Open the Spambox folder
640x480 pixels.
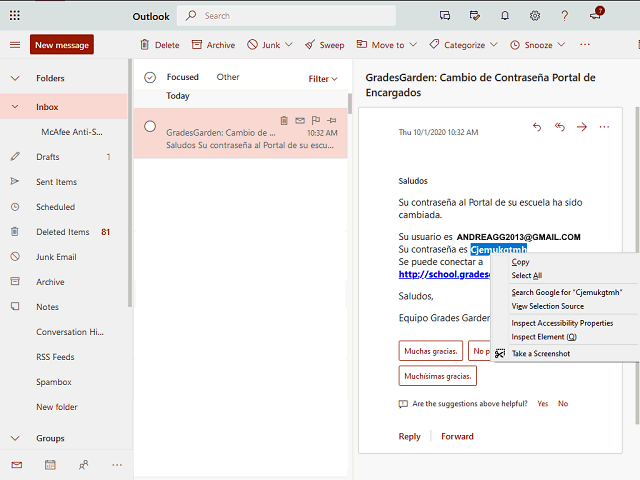[64, 382]
